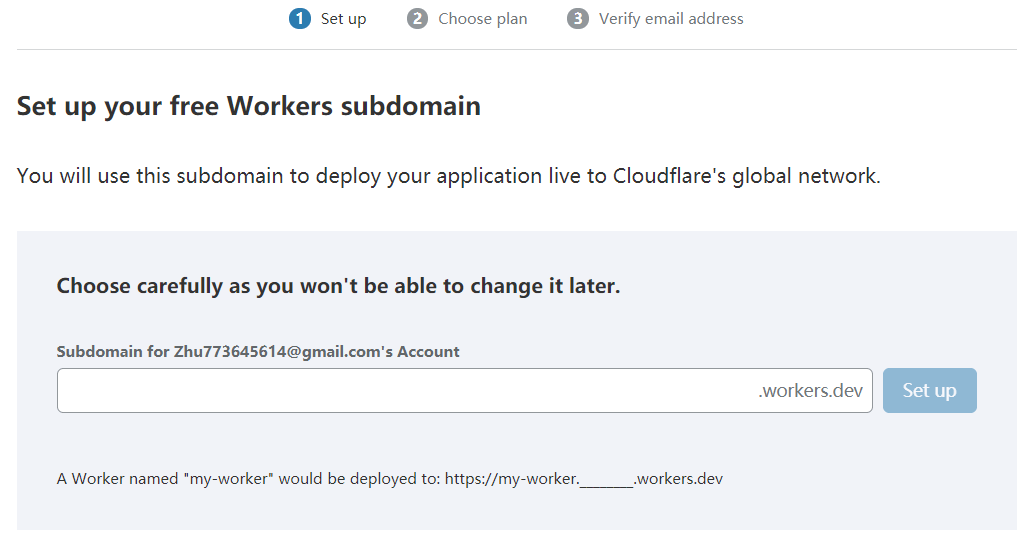Click the blank underscore placeholder in example URL
The height and width of the screenshot is (541, 1028).
tap(607, 479)
